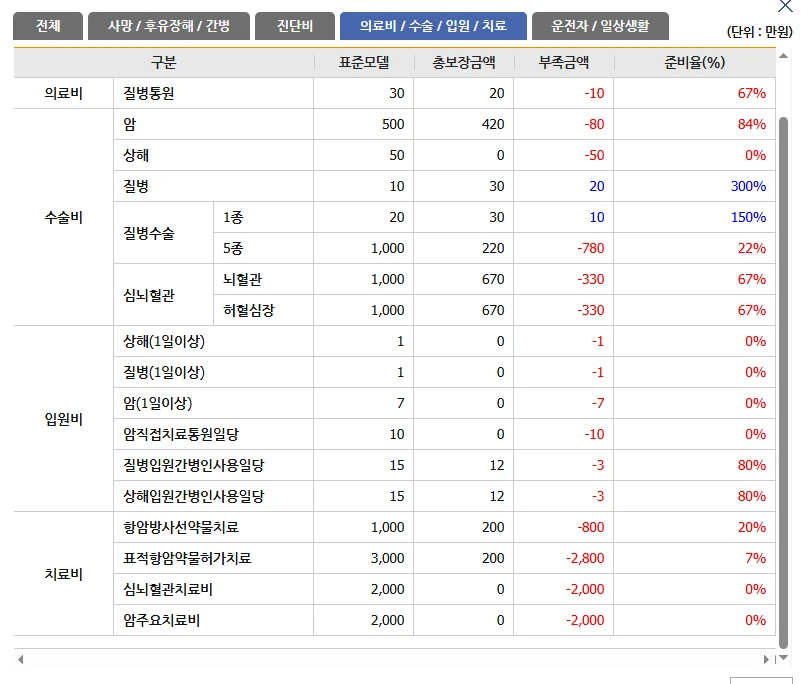Select the 진단비 tab

pos(295,26)
